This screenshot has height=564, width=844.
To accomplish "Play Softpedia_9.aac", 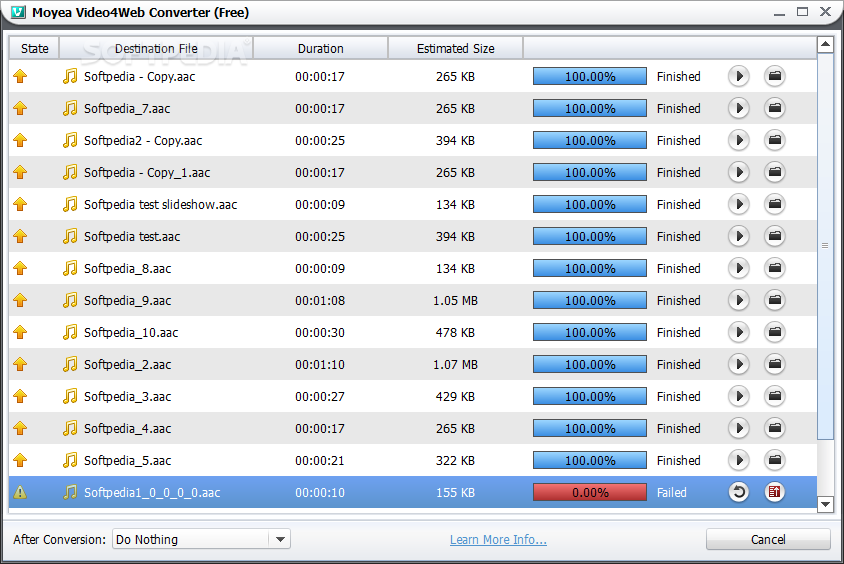I will pos(738,300).
